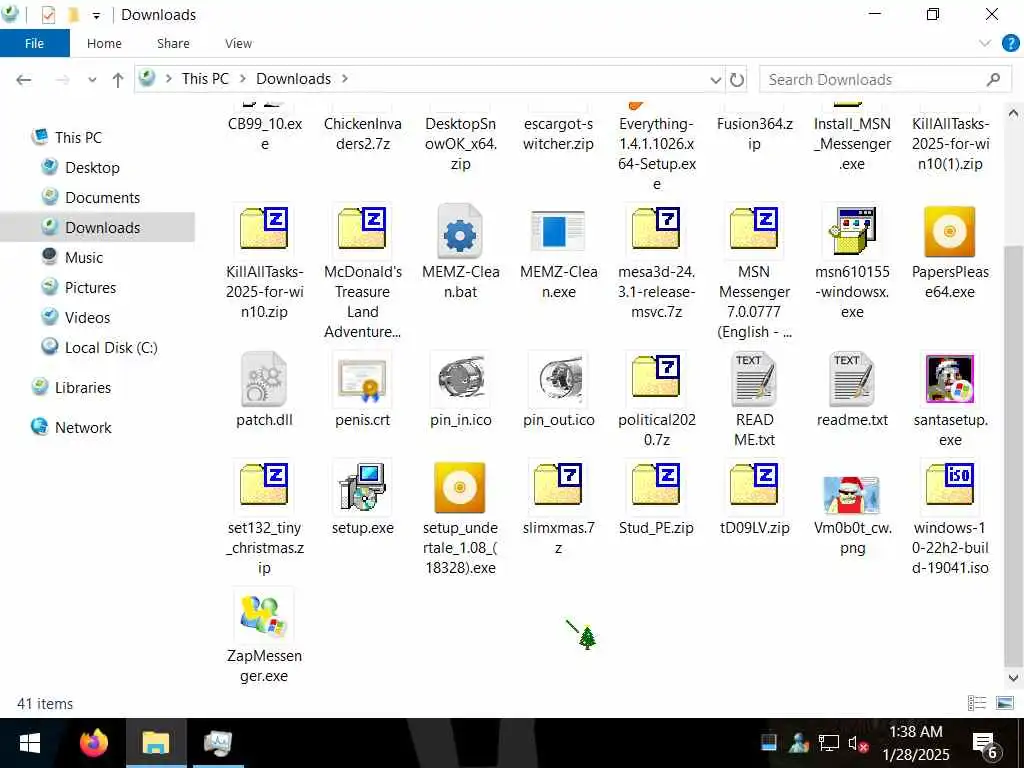Click Properties quick access checkmark icon
This screenshot has width=1024, height=768.
48,14
